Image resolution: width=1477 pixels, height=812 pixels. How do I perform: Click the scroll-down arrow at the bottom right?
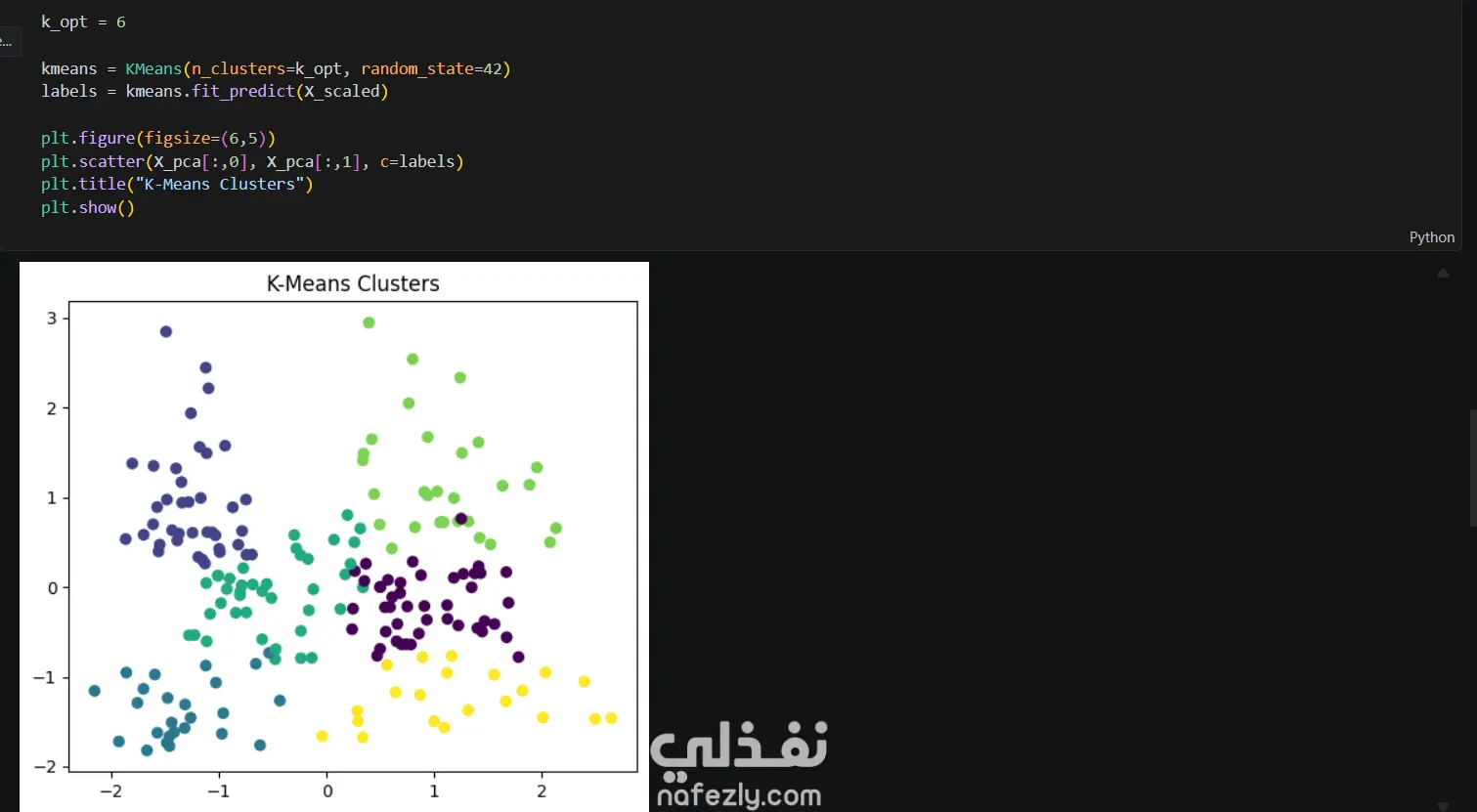coord(1443,806)
